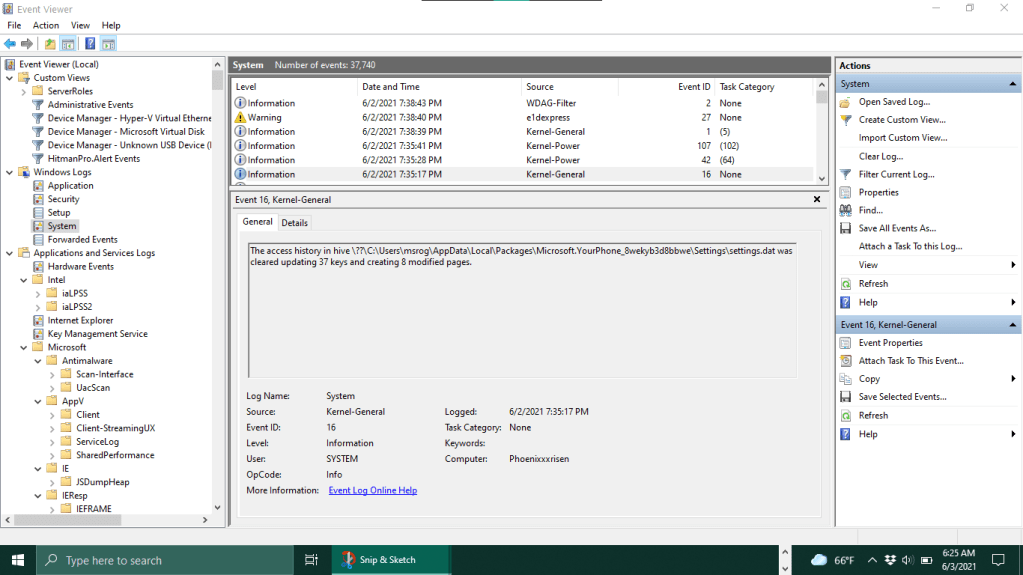Open the Event Log Online Help link
Screen dimensions: 1023x575
click(x=372, y=490)
